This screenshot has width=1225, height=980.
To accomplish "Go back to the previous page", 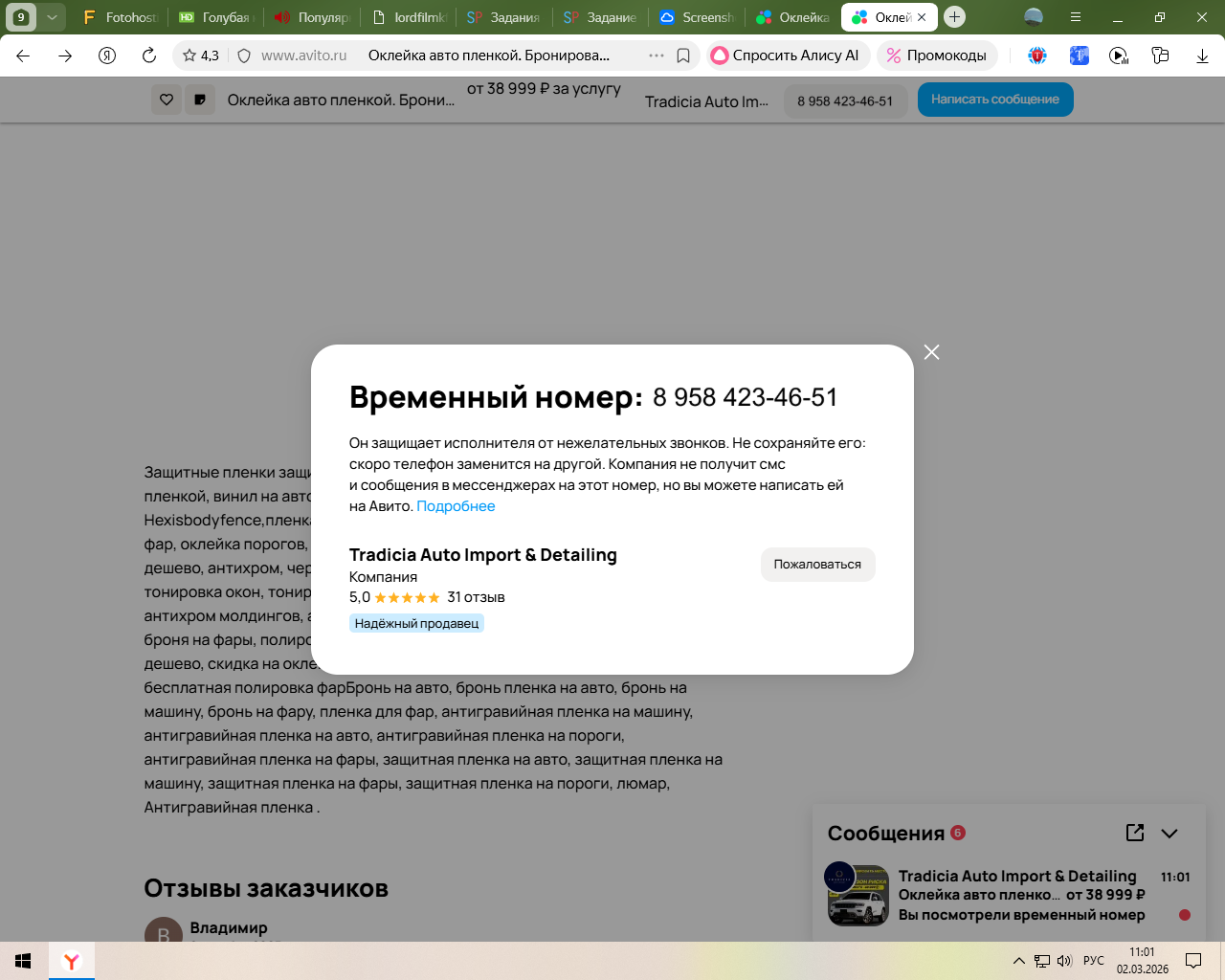I will (x=23, y=56).
